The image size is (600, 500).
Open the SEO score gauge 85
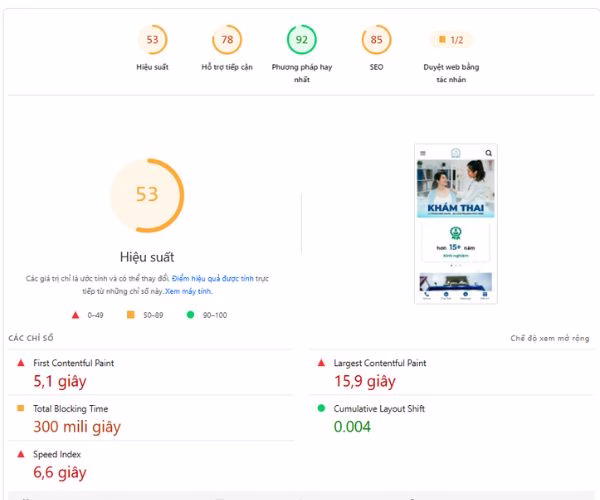(x=376, y=40)
